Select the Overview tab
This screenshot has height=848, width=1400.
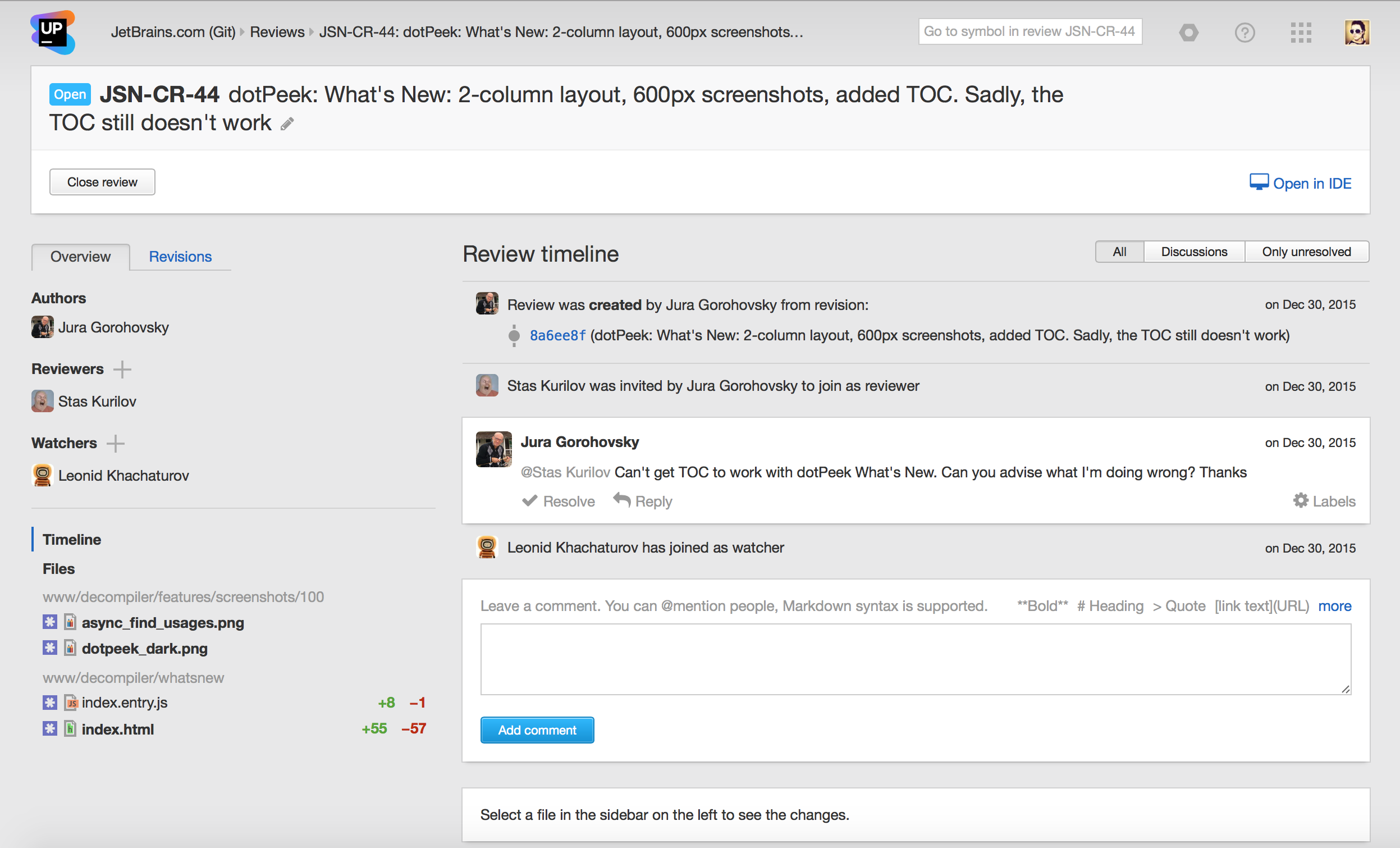click(81, 257)
